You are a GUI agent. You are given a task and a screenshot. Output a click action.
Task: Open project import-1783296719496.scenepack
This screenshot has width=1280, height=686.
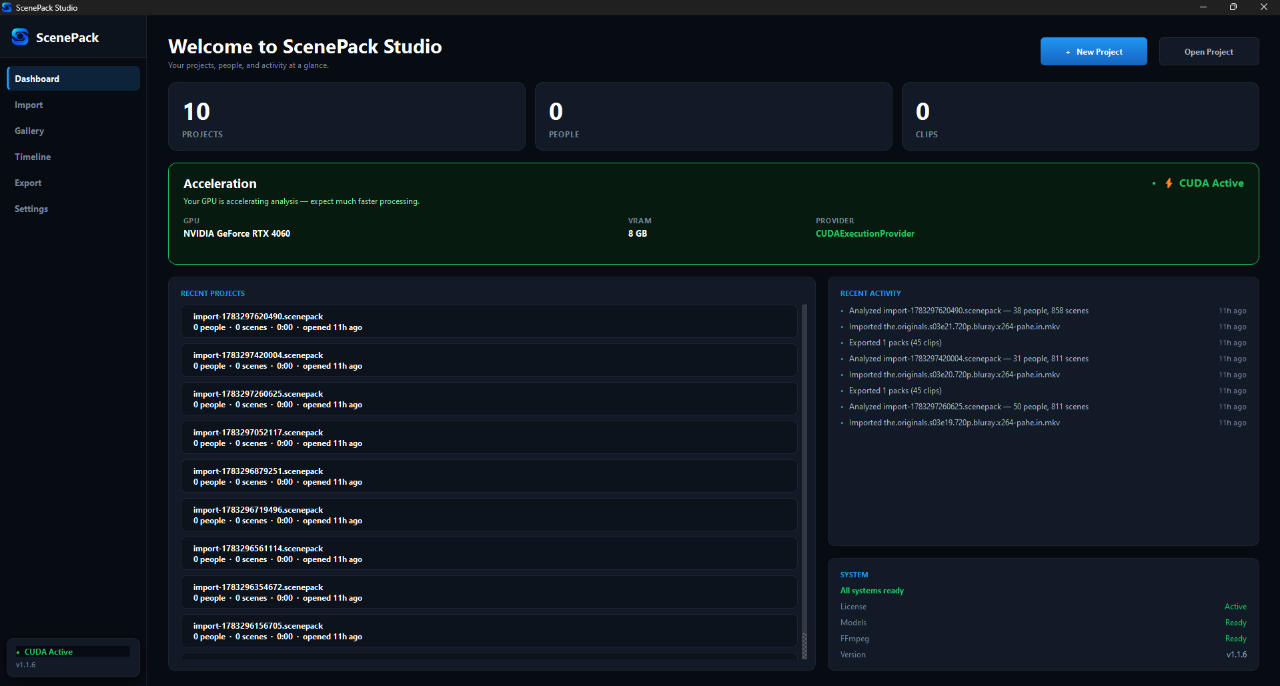(x=489, y=515)
